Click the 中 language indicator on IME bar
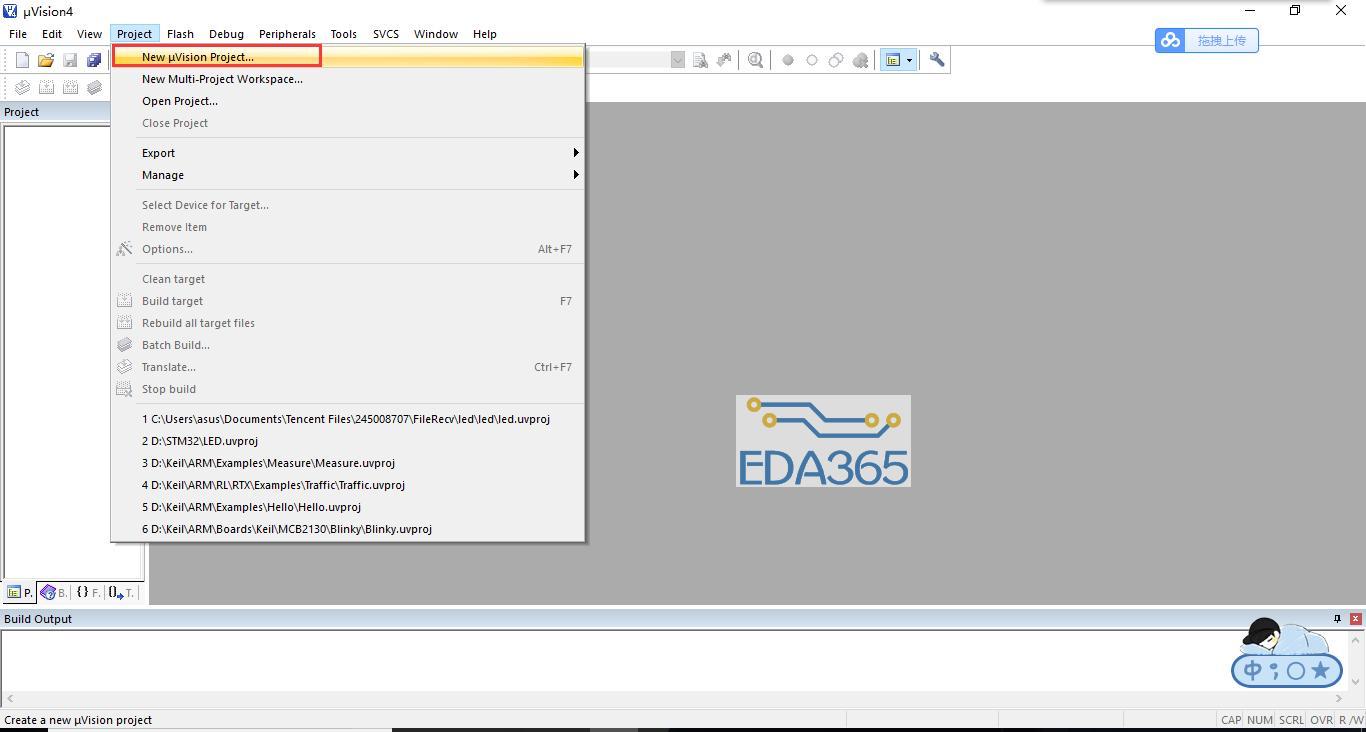 pyautogui.click(x=1252, y=670)
